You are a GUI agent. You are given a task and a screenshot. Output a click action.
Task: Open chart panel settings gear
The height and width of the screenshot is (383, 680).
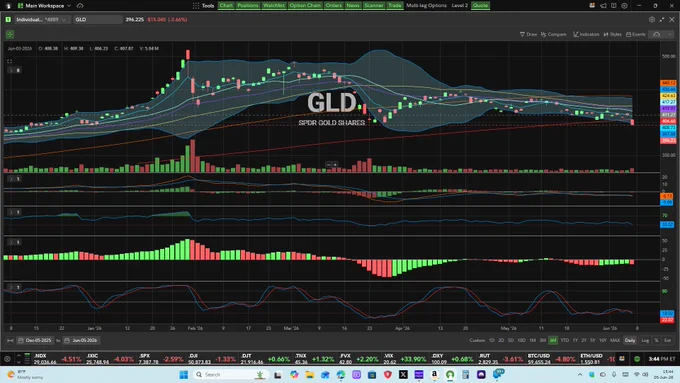tap(652, 20)
